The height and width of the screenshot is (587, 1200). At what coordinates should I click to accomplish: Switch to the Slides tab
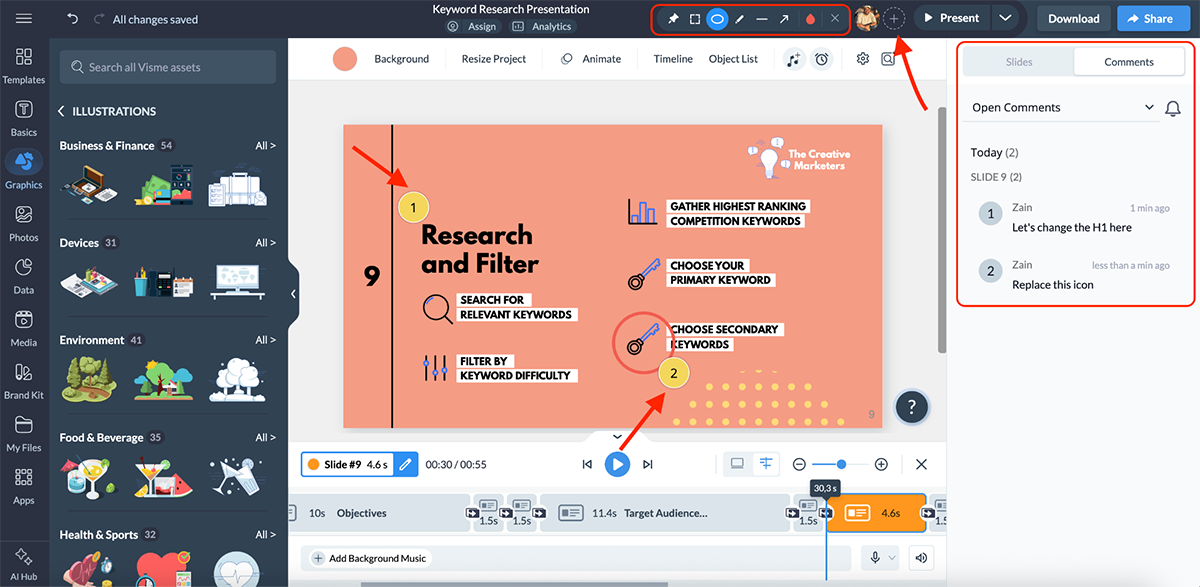[1019, 61]
